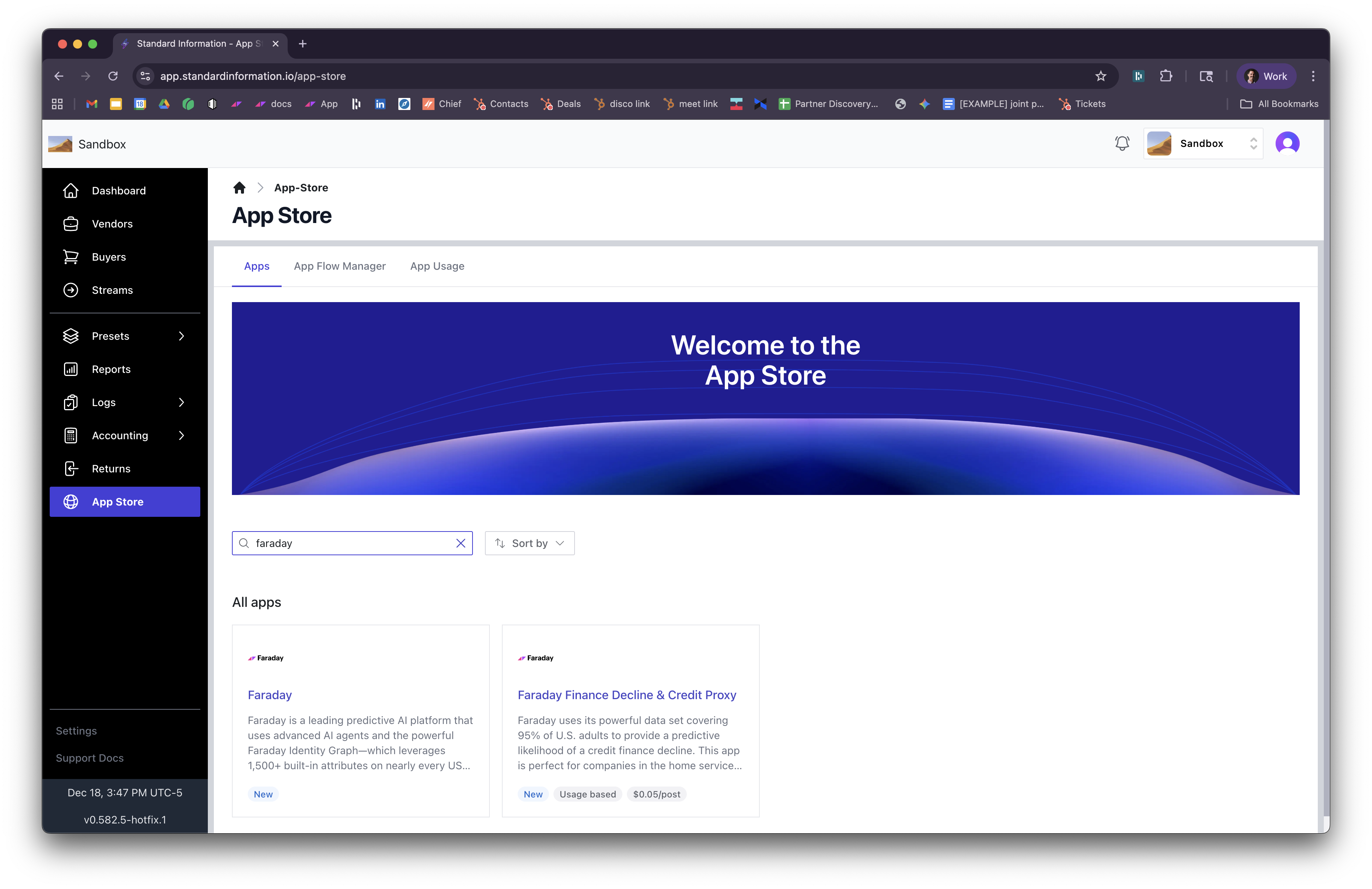Switch to the App Flow Manager tab
Screen dimensions: 1372x889
340,266
